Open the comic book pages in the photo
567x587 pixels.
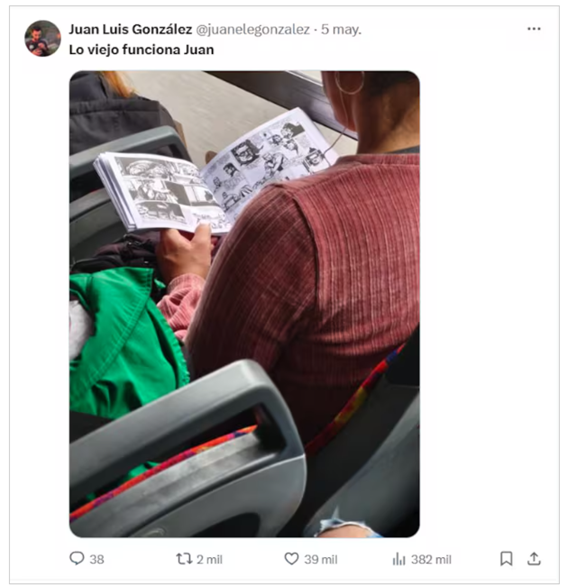pyautogui.click(x=215, y=171)
